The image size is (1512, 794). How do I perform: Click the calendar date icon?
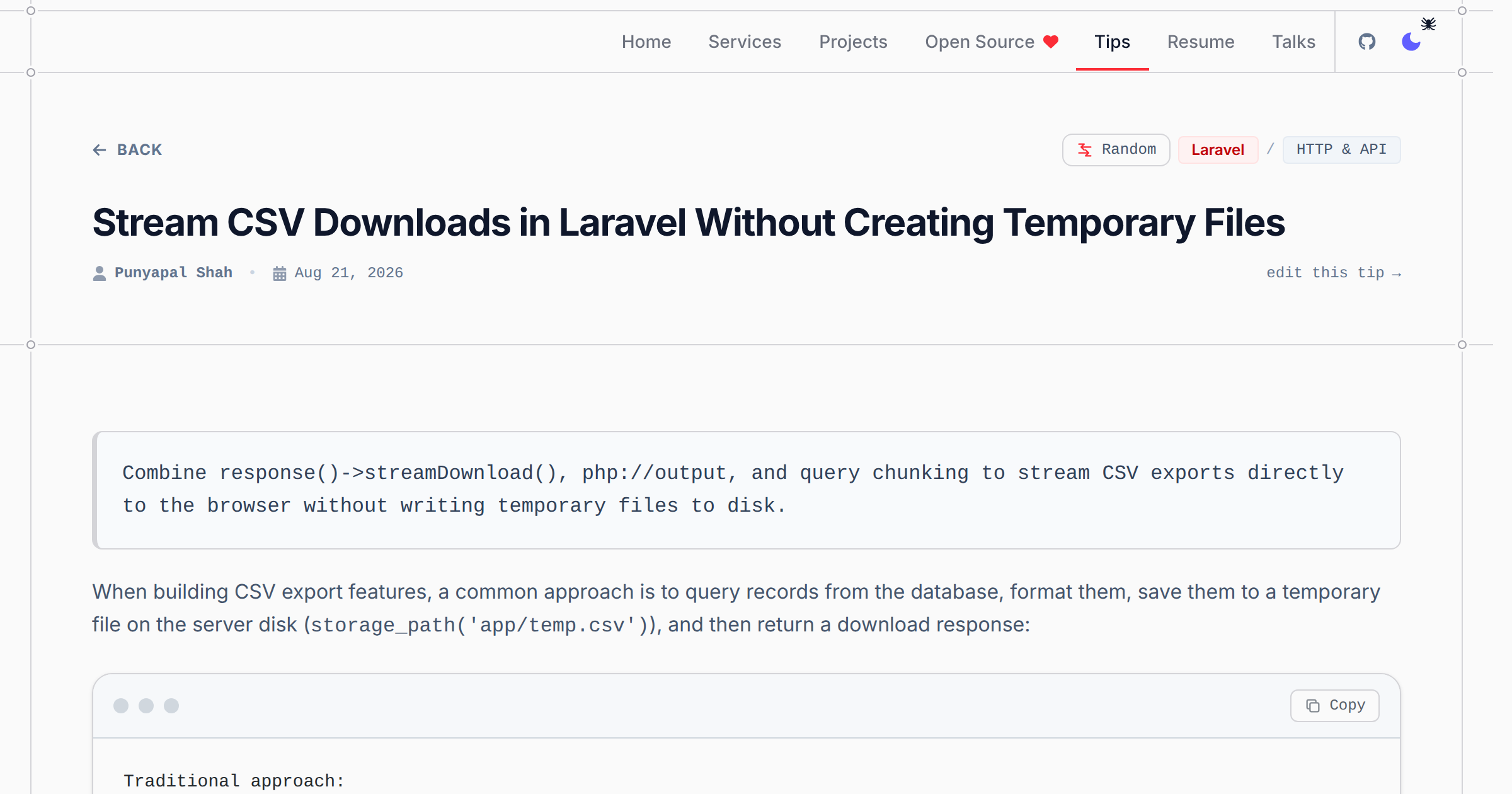pyautogui.click(x=280, y=273)
